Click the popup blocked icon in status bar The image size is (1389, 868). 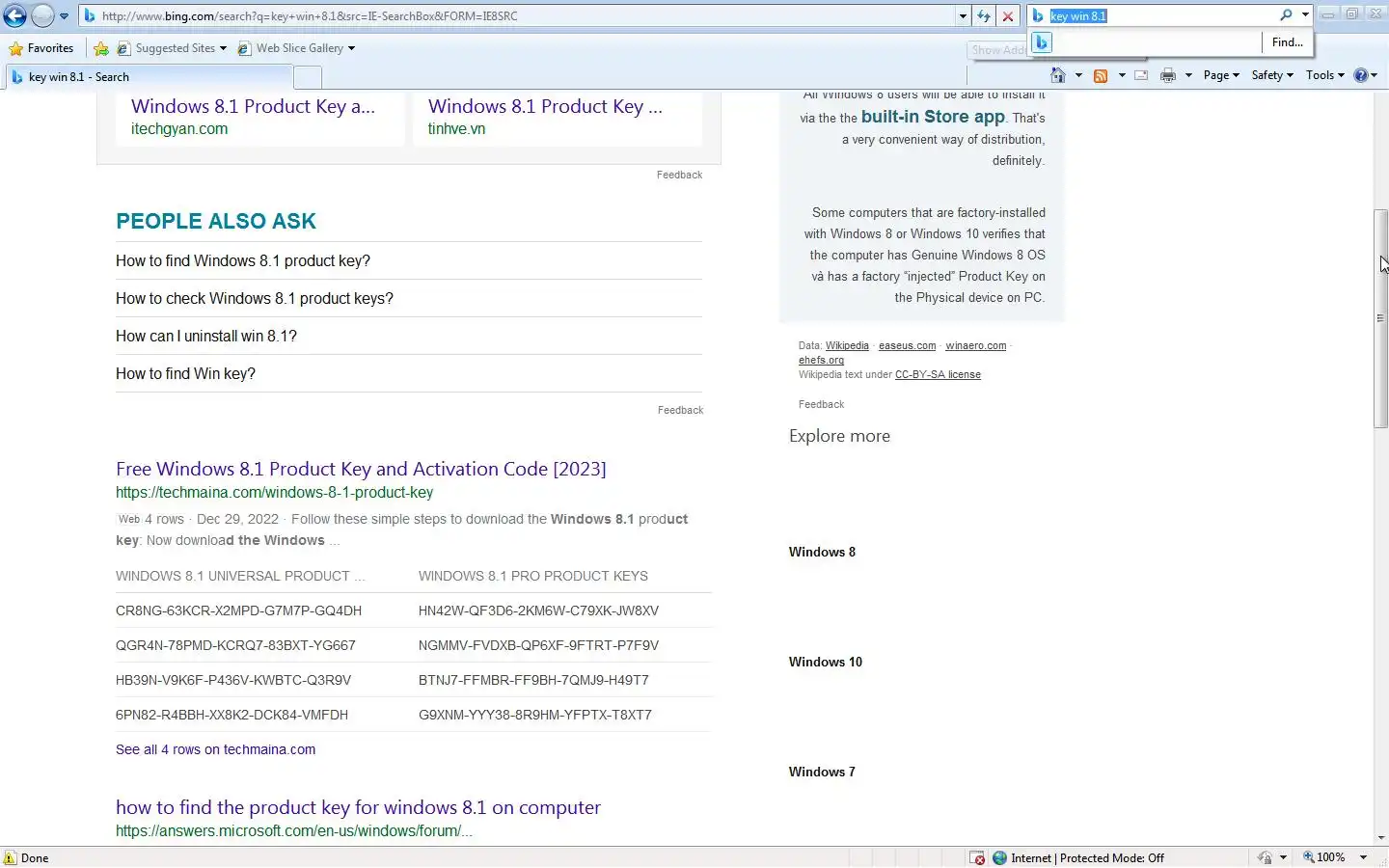point(977,858)
